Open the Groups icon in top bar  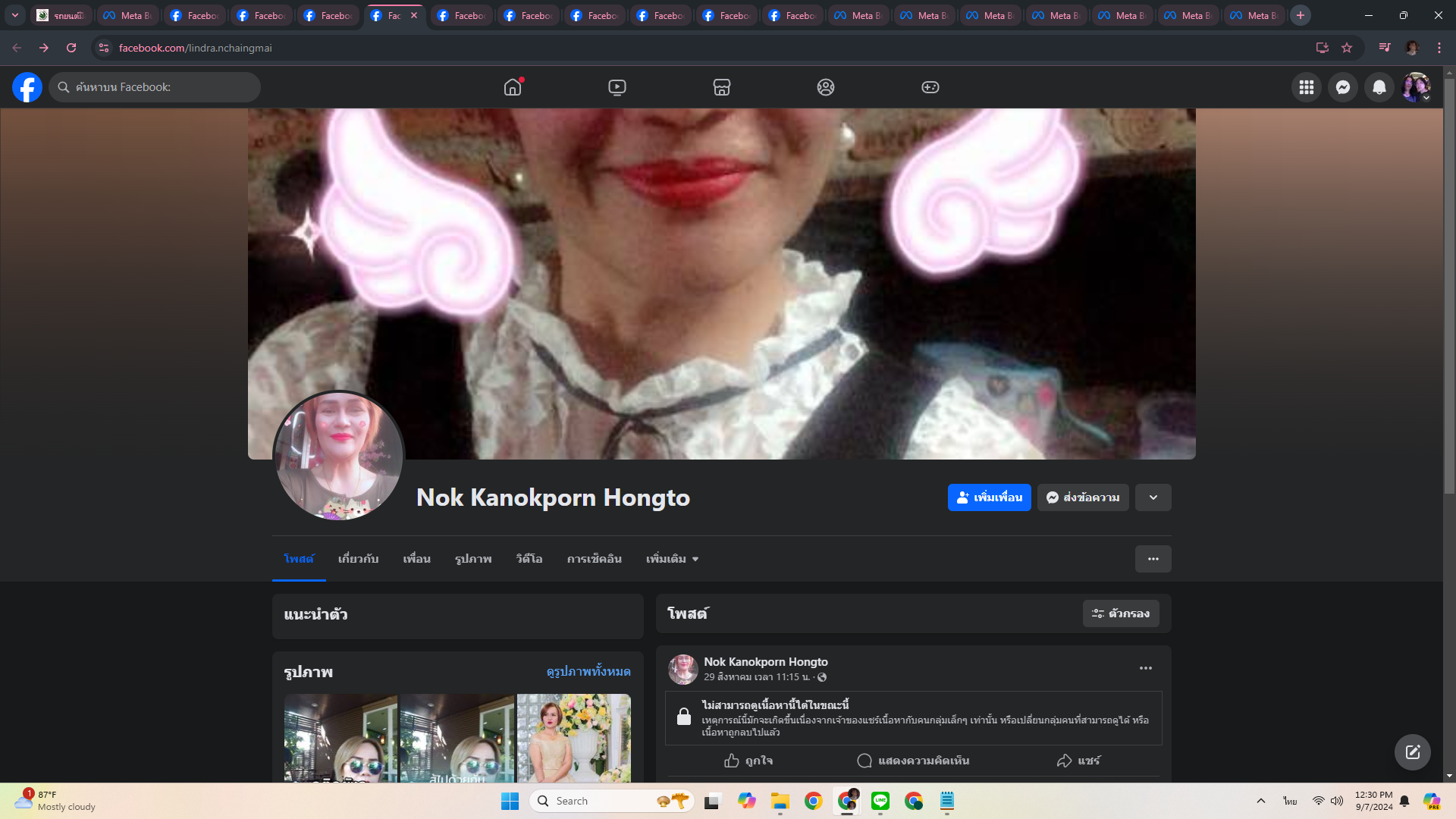coord(826,87)
